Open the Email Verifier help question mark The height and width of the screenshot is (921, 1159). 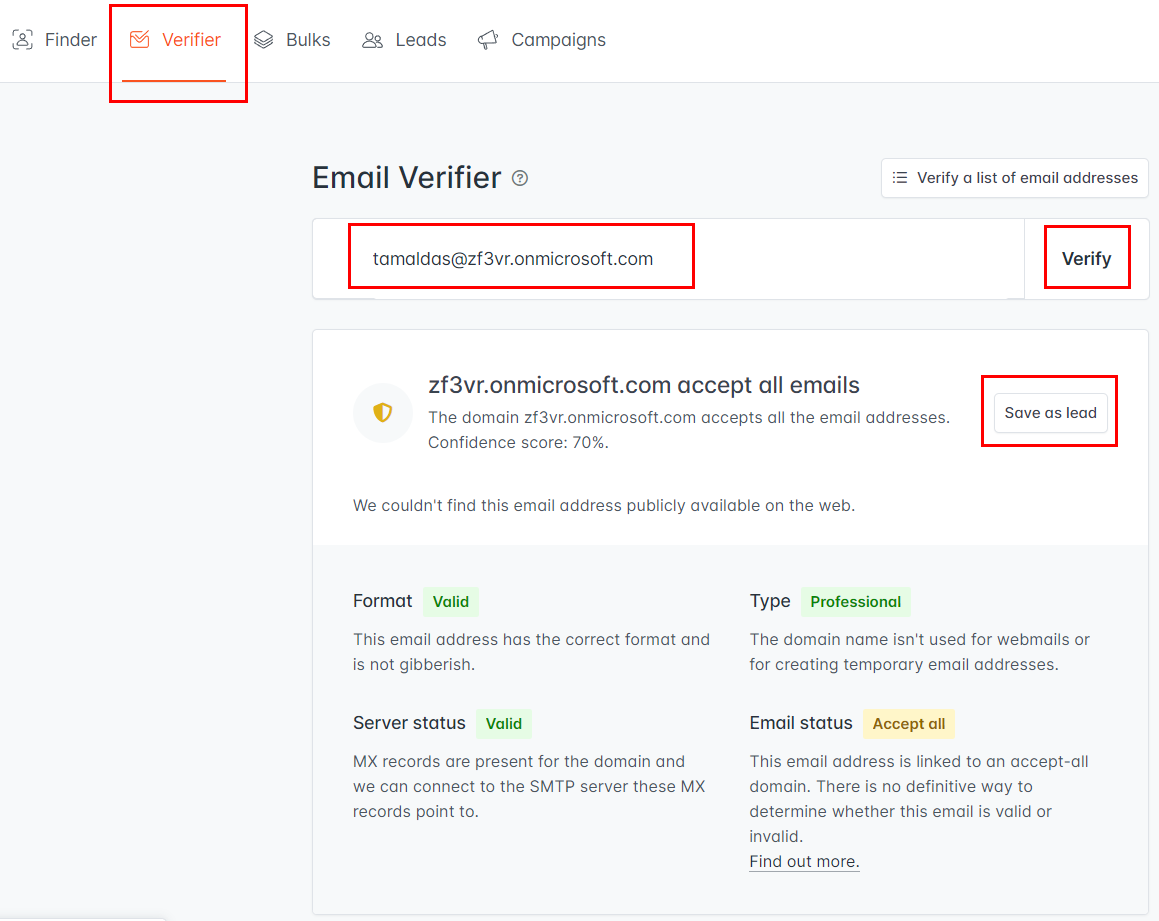[520, 178]
